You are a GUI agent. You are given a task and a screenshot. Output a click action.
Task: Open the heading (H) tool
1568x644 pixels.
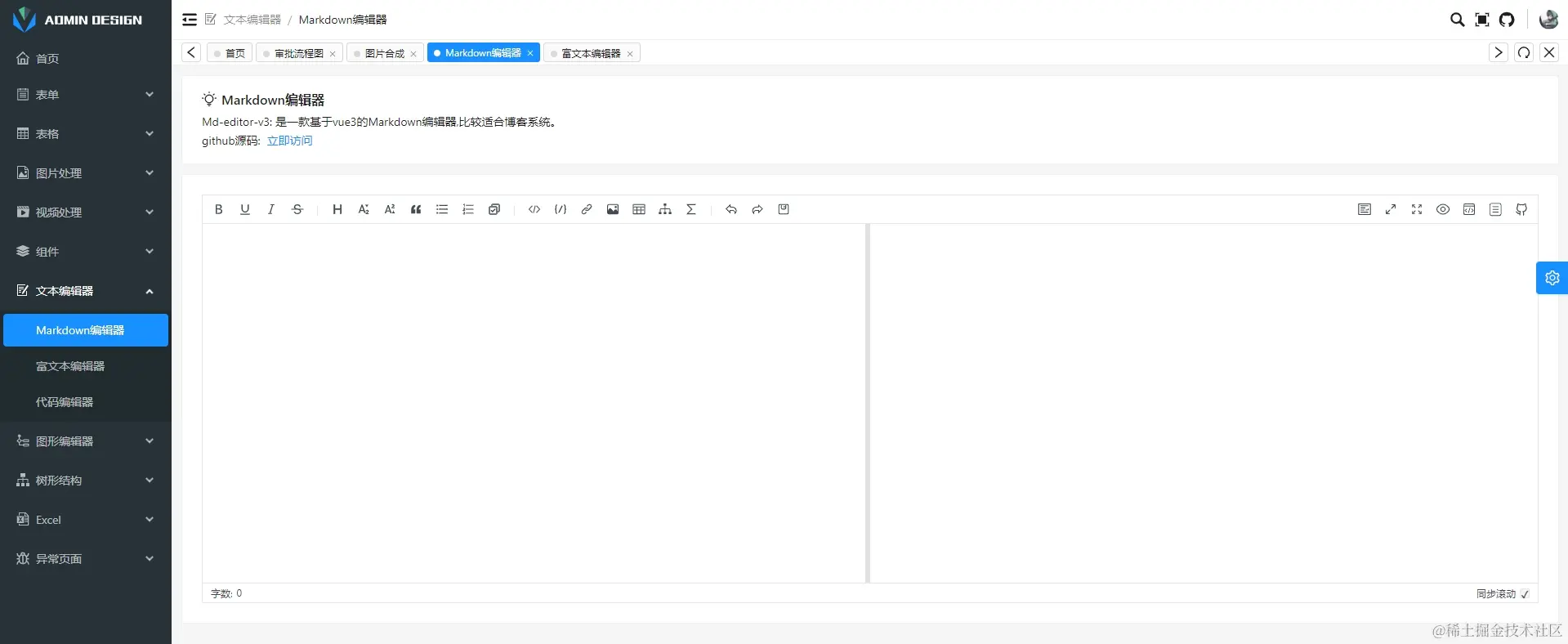[x=337, y=209]
